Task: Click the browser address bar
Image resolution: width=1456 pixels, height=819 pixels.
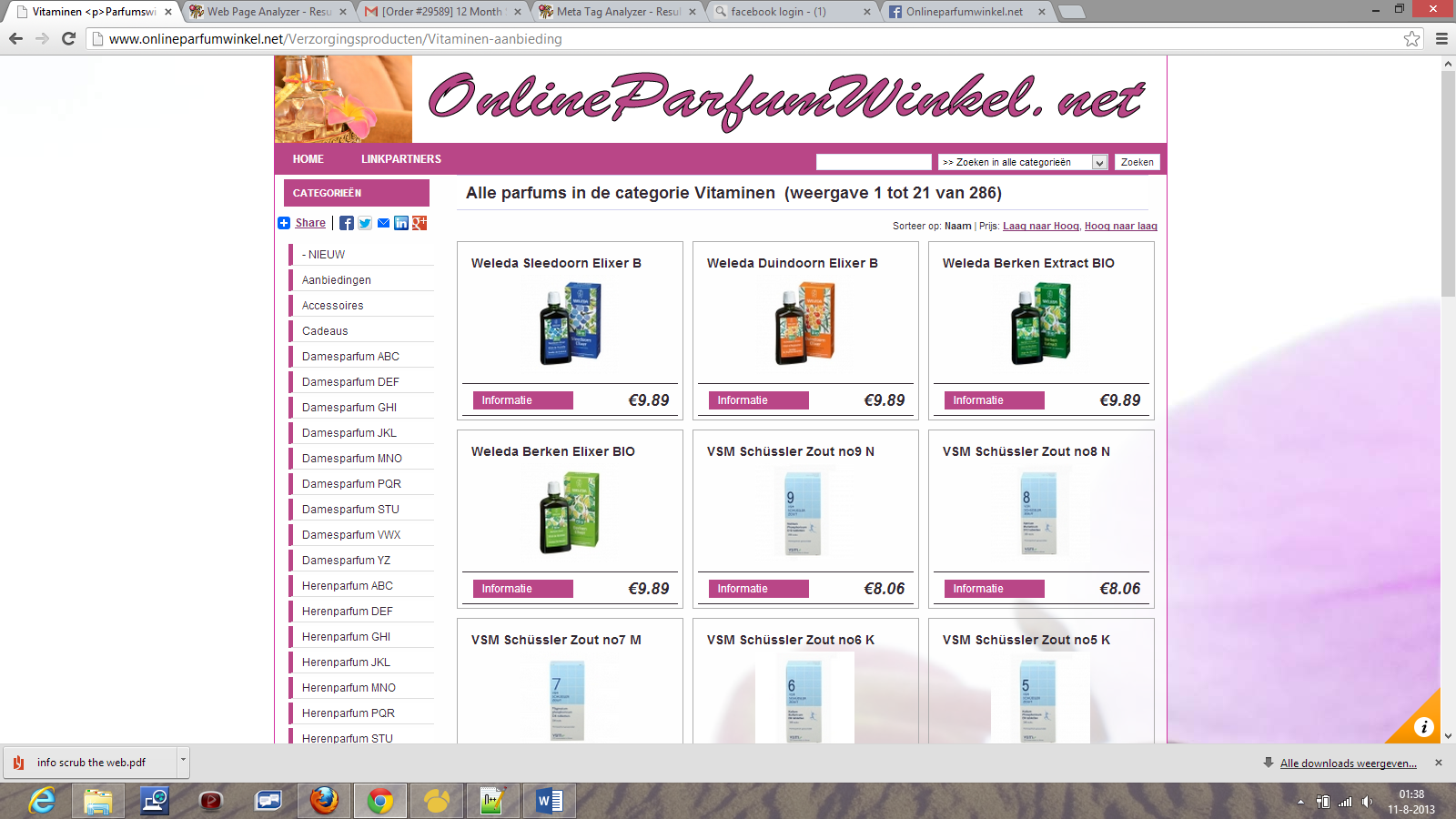Action: pyautogui.click(x=746, y=38)
